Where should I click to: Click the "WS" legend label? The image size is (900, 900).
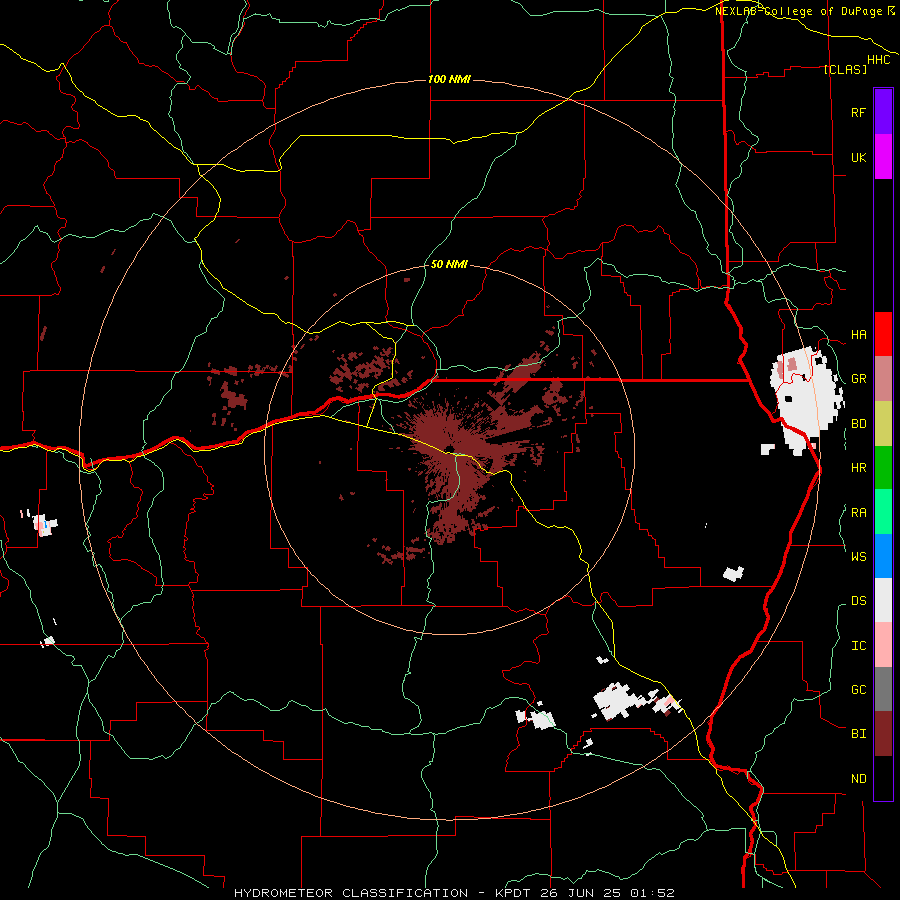coord(859,556)
